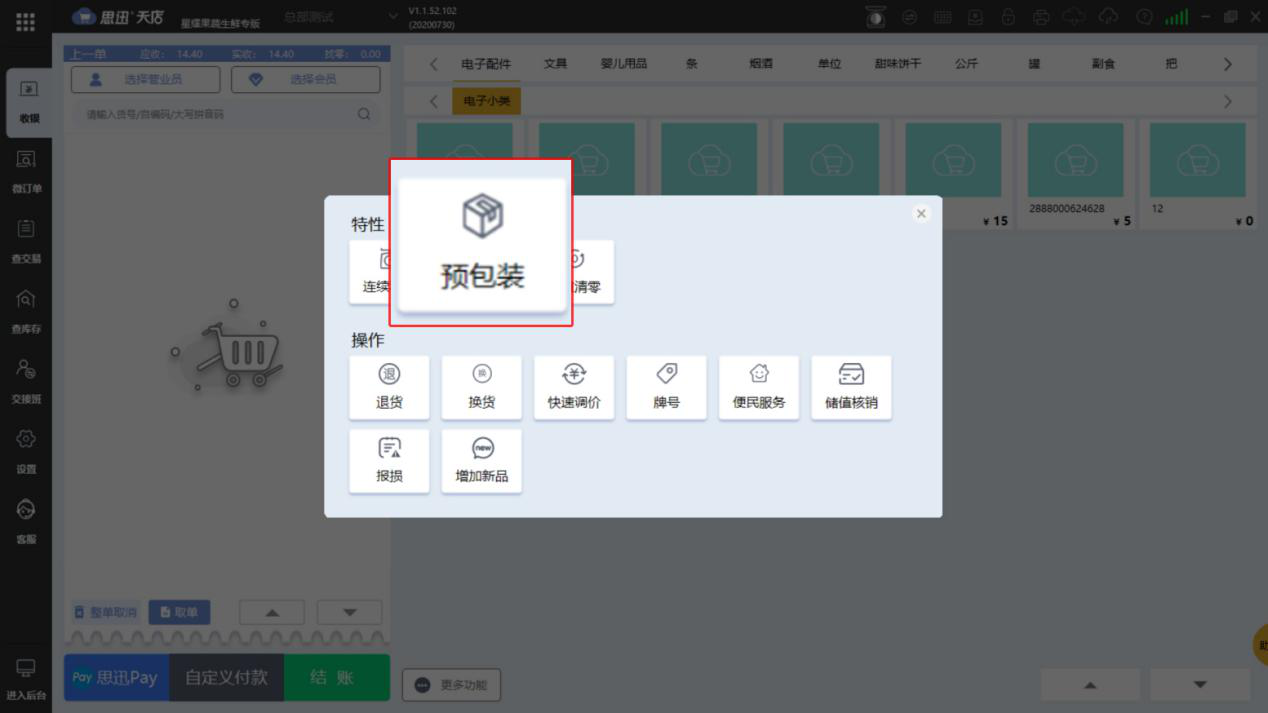Click 更多功能 for more functions

click(451, 684)
